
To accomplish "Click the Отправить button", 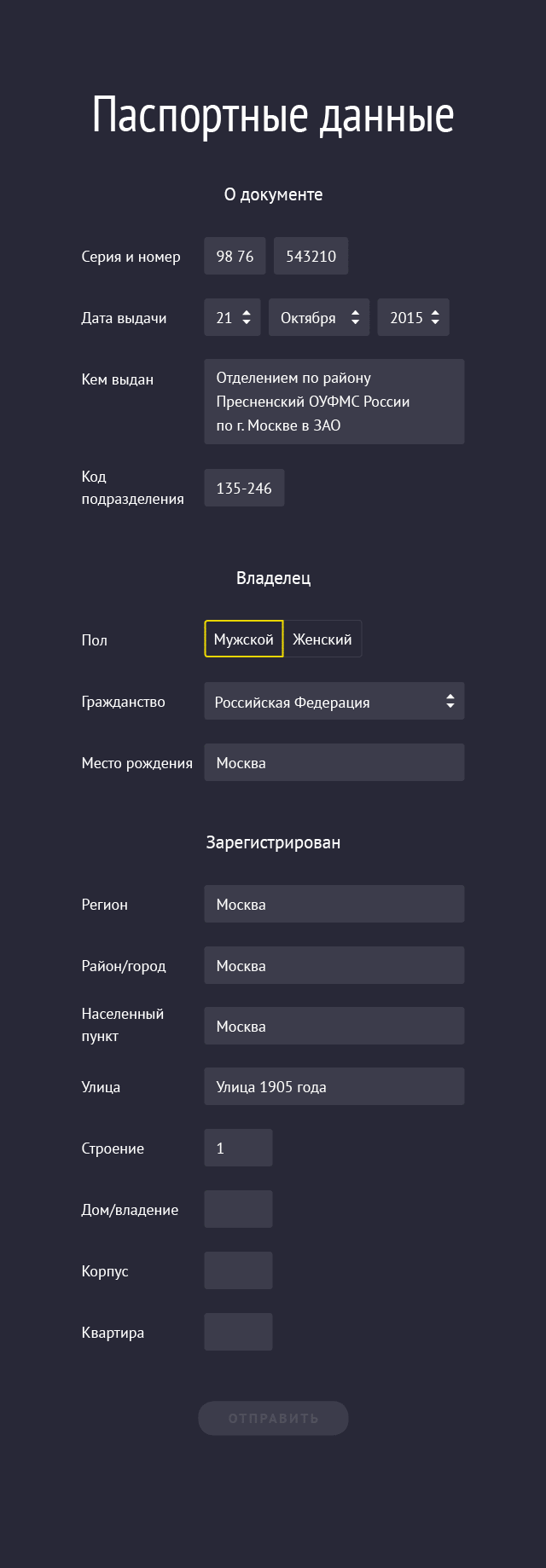I will pos(273,1418).
